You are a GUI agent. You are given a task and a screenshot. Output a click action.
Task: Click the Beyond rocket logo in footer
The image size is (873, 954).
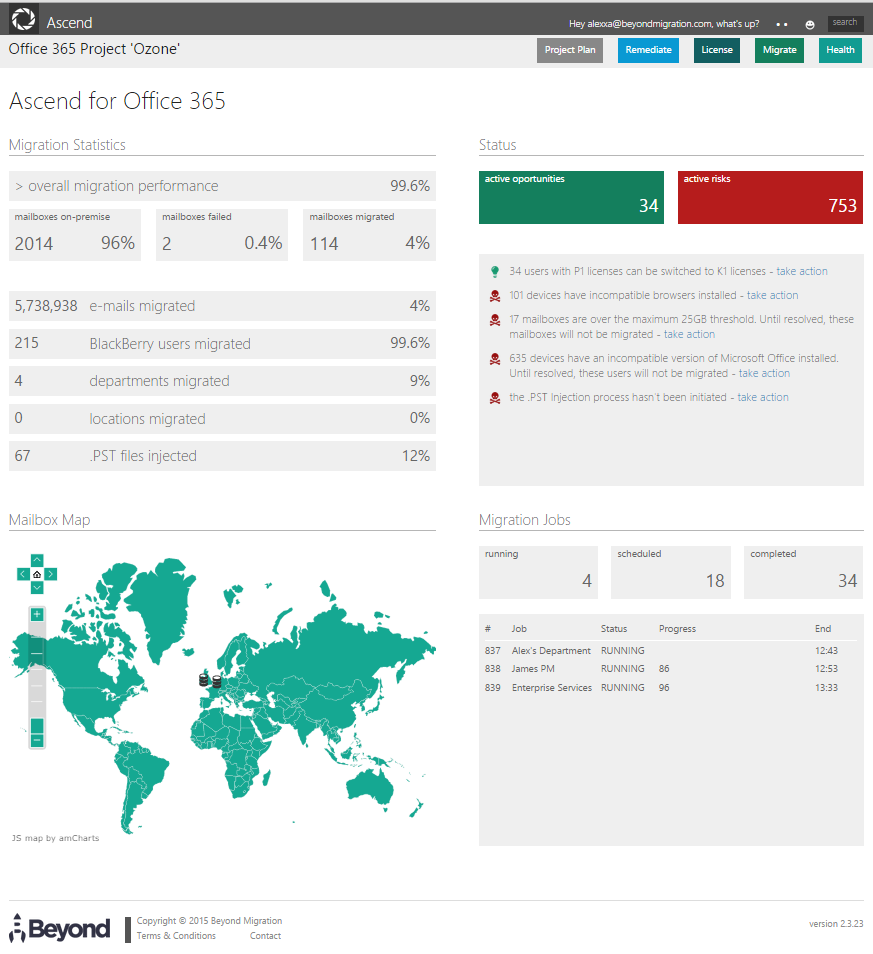tap(60, 928)
